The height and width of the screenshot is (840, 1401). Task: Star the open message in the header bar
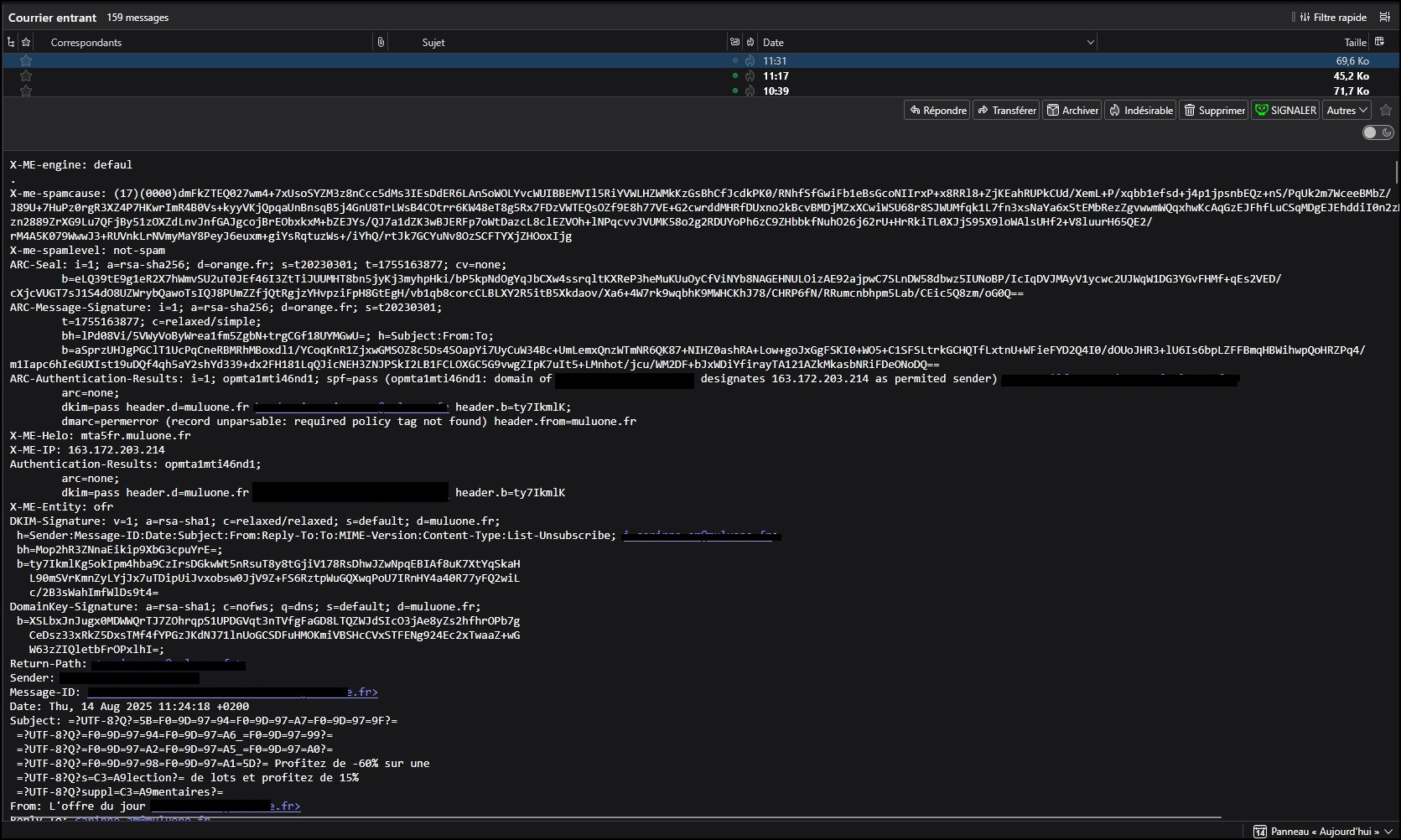coord(1385,111)
